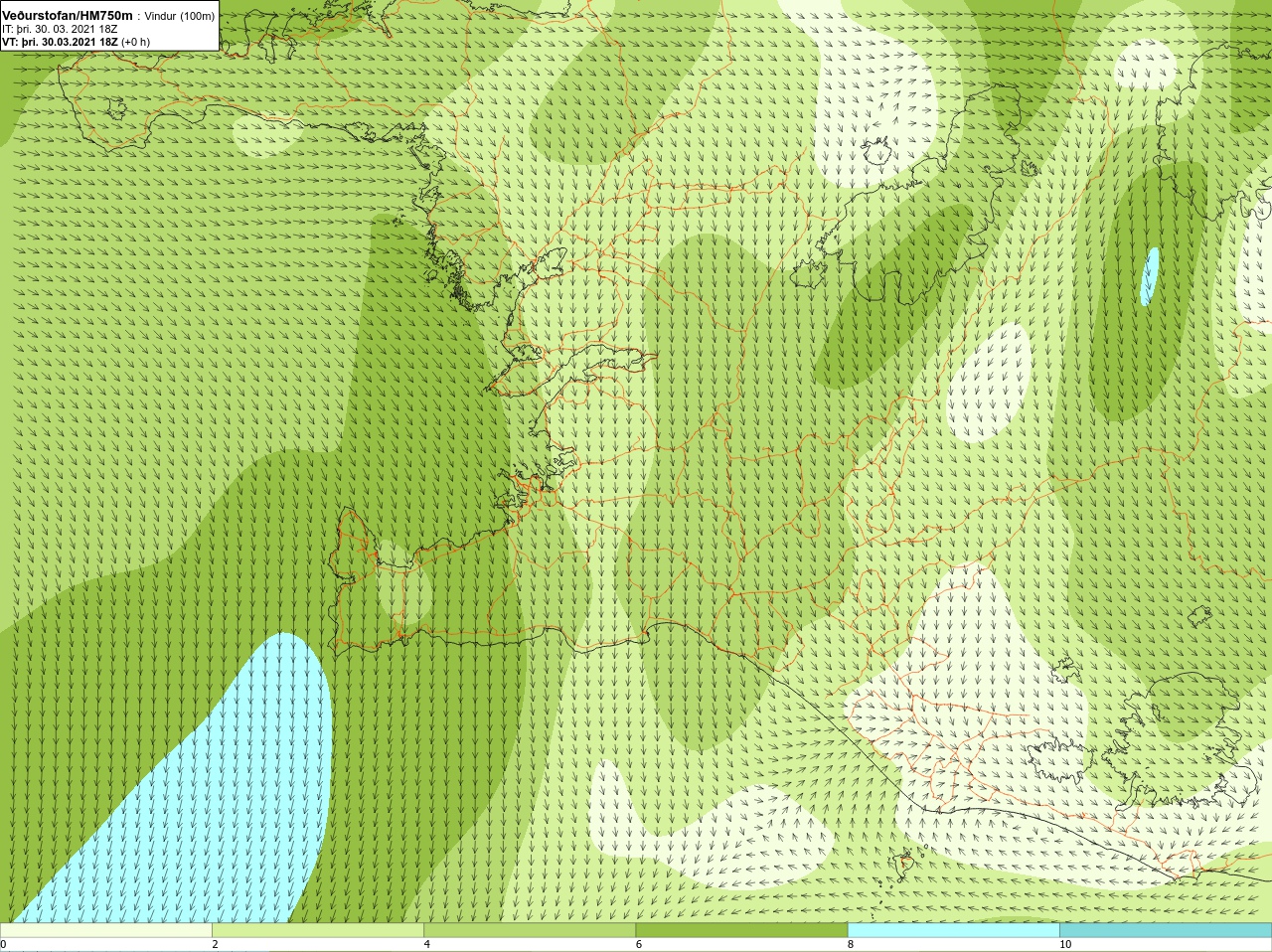Click the legend scale label 2
Image resolution: width=1272 pixels, height=952 pixels.
215,944
